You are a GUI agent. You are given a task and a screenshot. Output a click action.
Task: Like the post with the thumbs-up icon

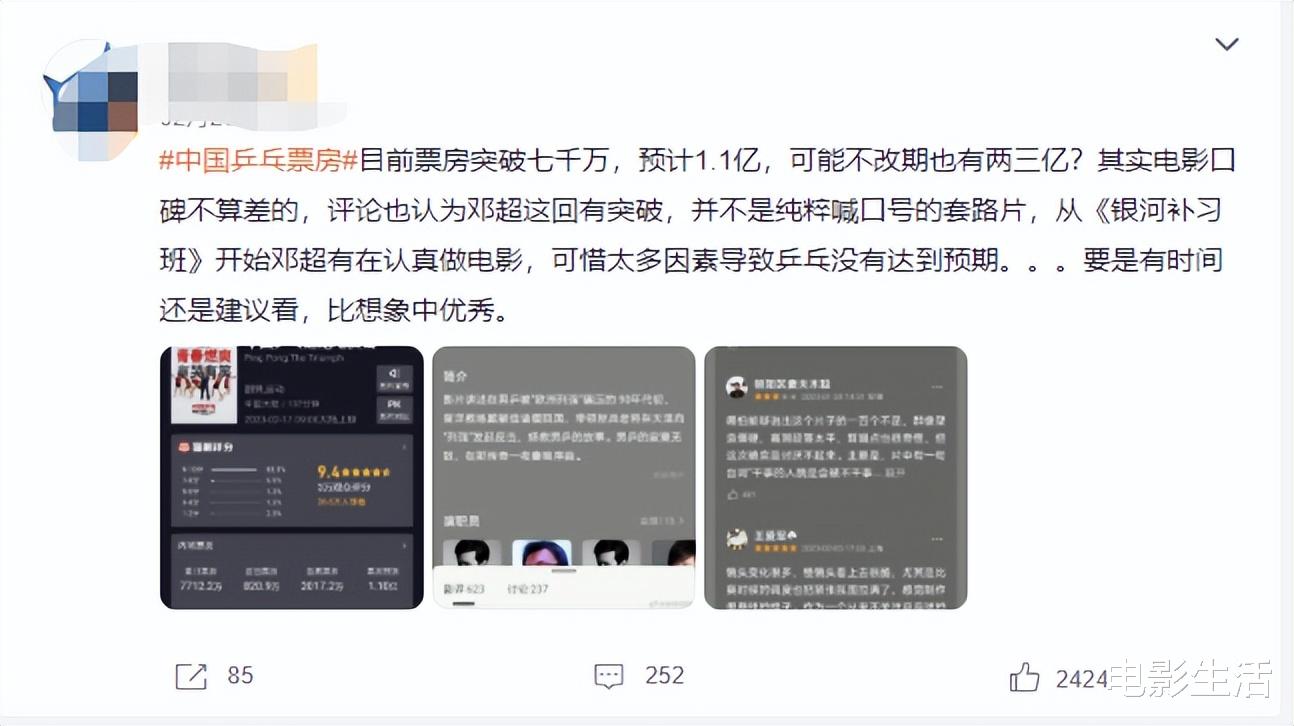(x=1024, y=678)
